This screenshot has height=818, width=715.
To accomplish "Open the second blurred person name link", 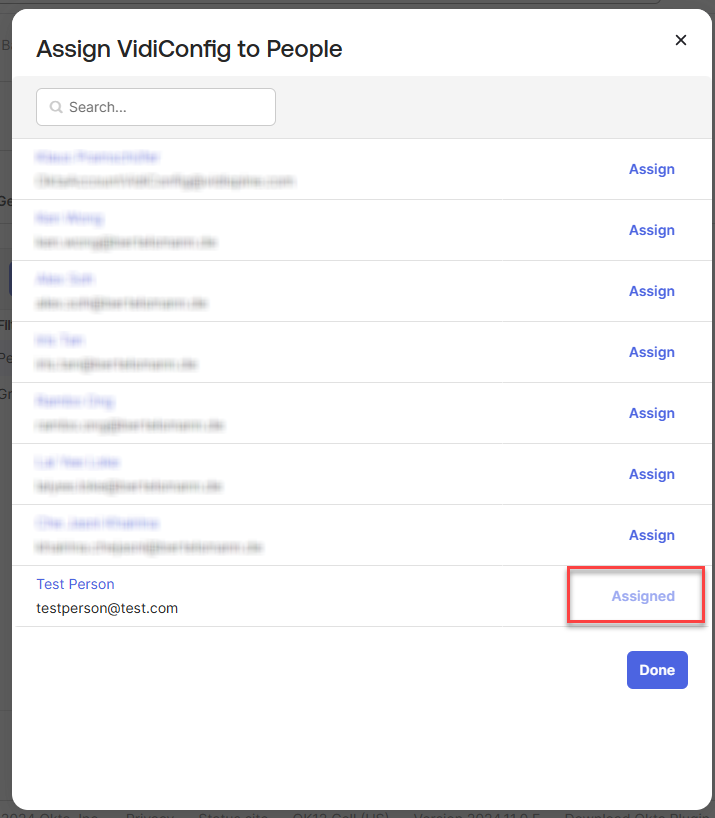I will tap(69, 218).
